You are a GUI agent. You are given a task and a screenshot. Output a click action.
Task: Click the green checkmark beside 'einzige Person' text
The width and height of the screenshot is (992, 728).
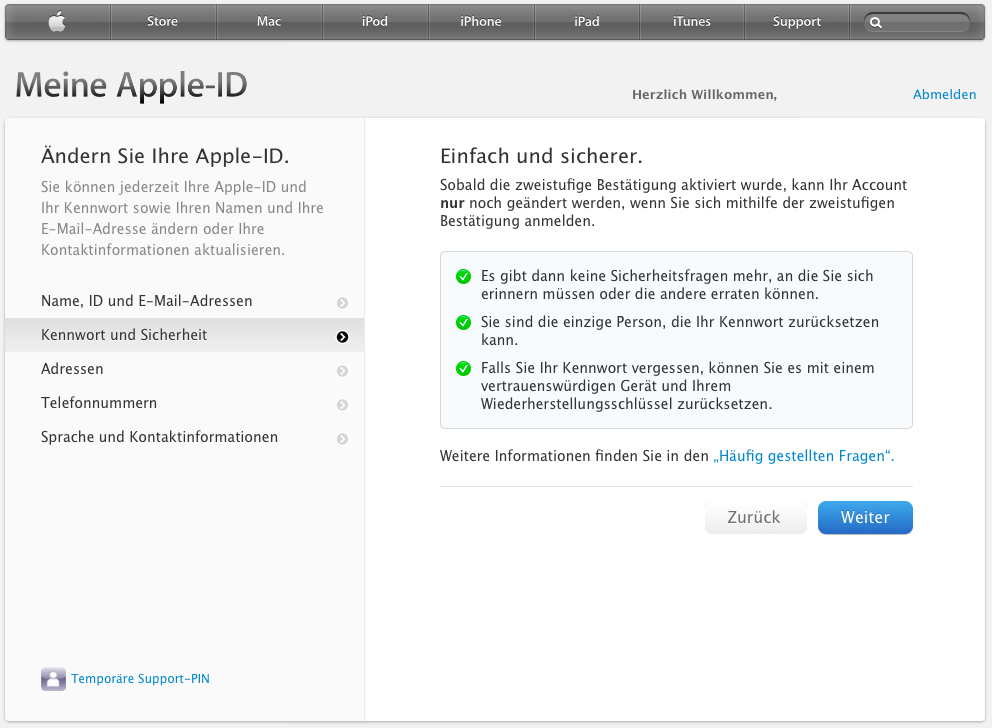(x=464, y=323)
